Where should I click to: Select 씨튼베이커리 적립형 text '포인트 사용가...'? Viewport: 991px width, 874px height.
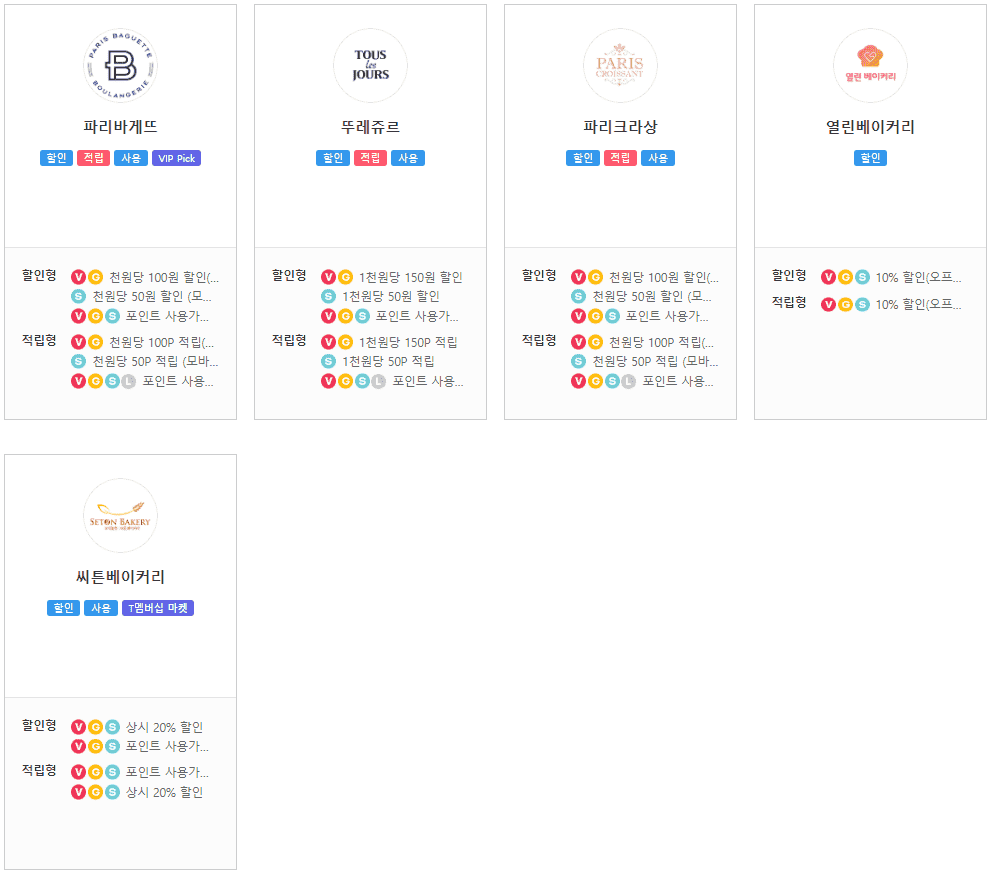point(167,772)
